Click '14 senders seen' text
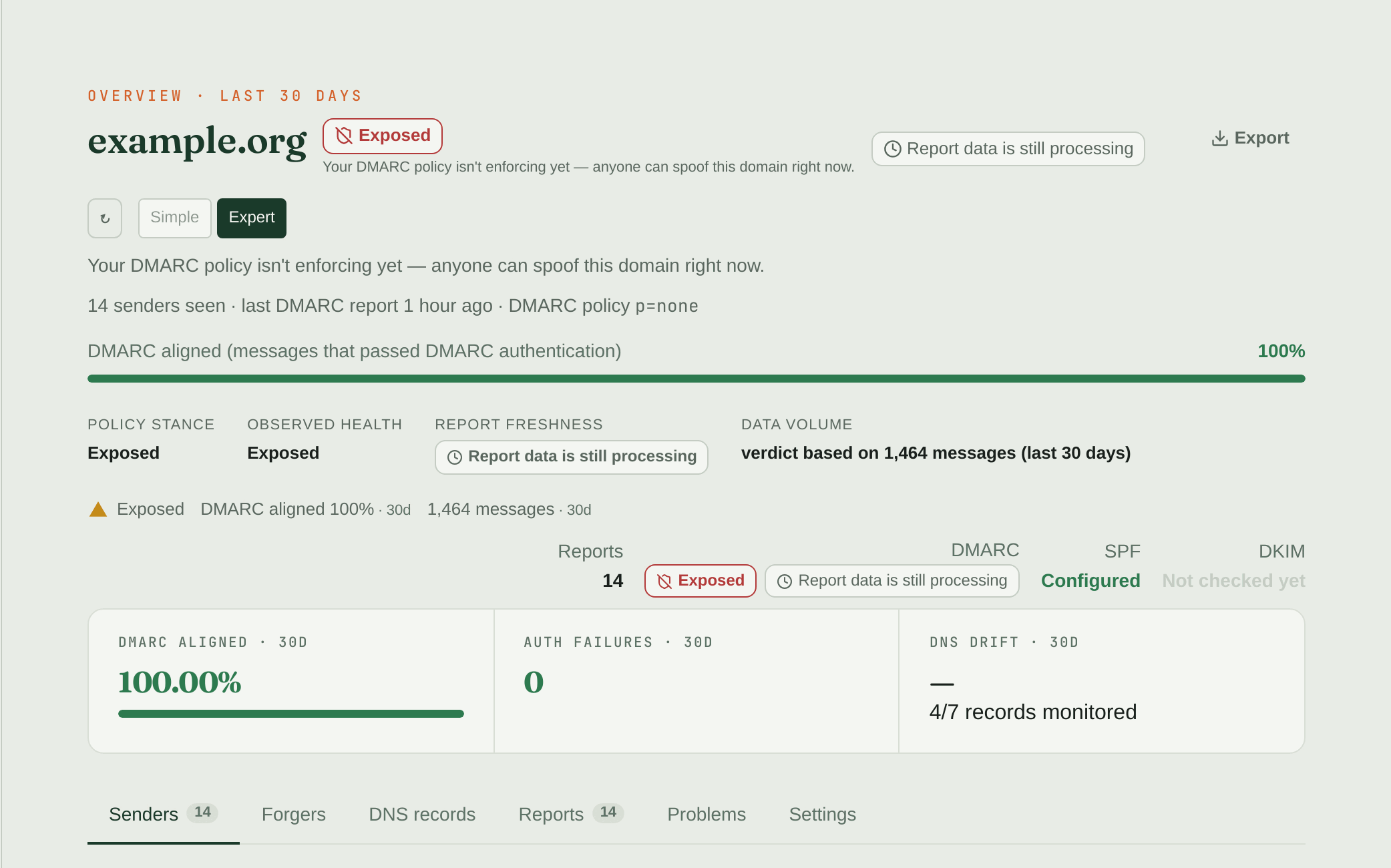 156,306
